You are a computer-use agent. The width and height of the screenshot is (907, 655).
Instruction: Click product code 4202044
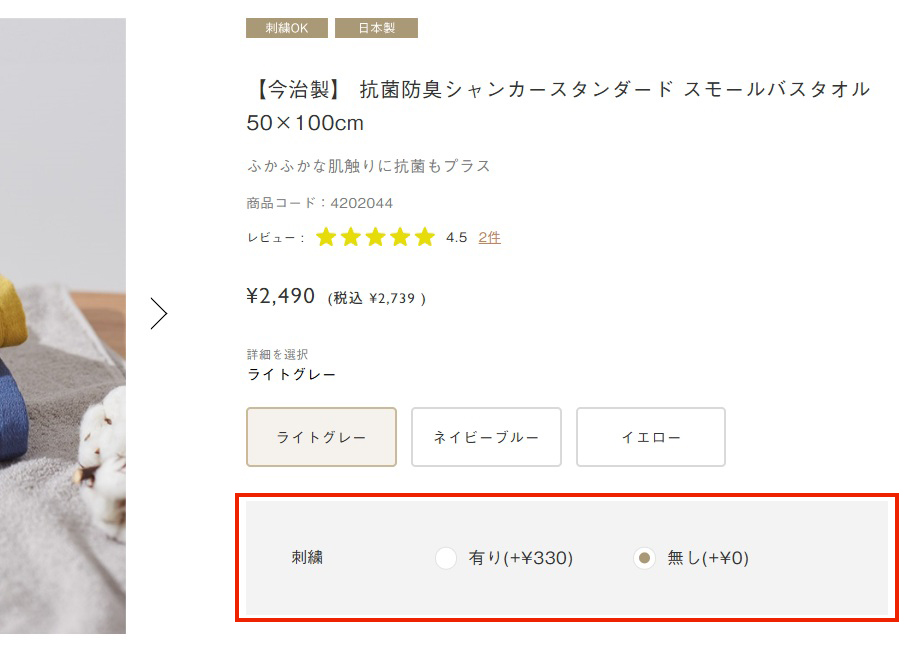tap(361, 203)
